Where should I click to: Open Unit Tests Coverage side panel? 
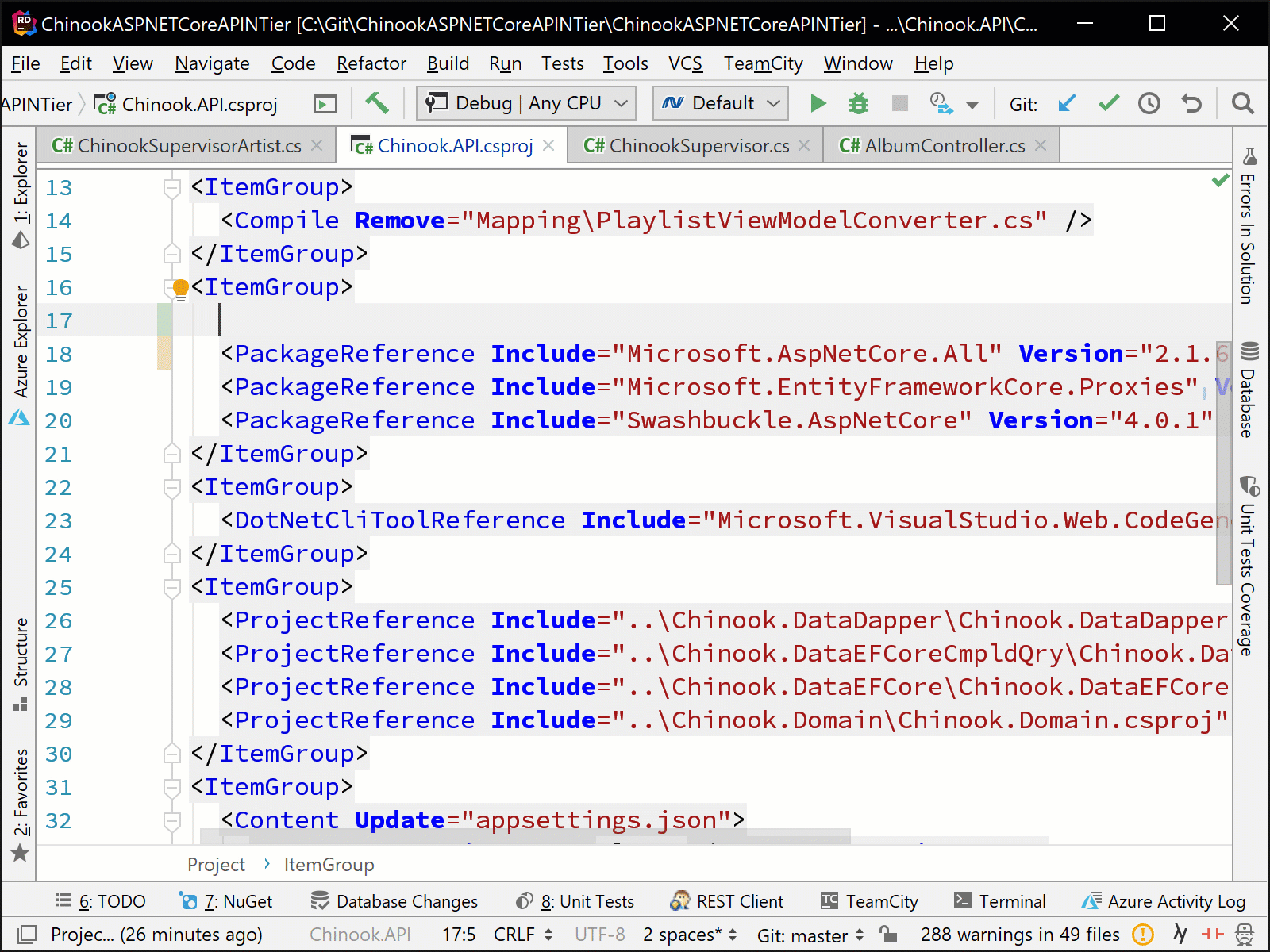click(x=1249, y=566)
